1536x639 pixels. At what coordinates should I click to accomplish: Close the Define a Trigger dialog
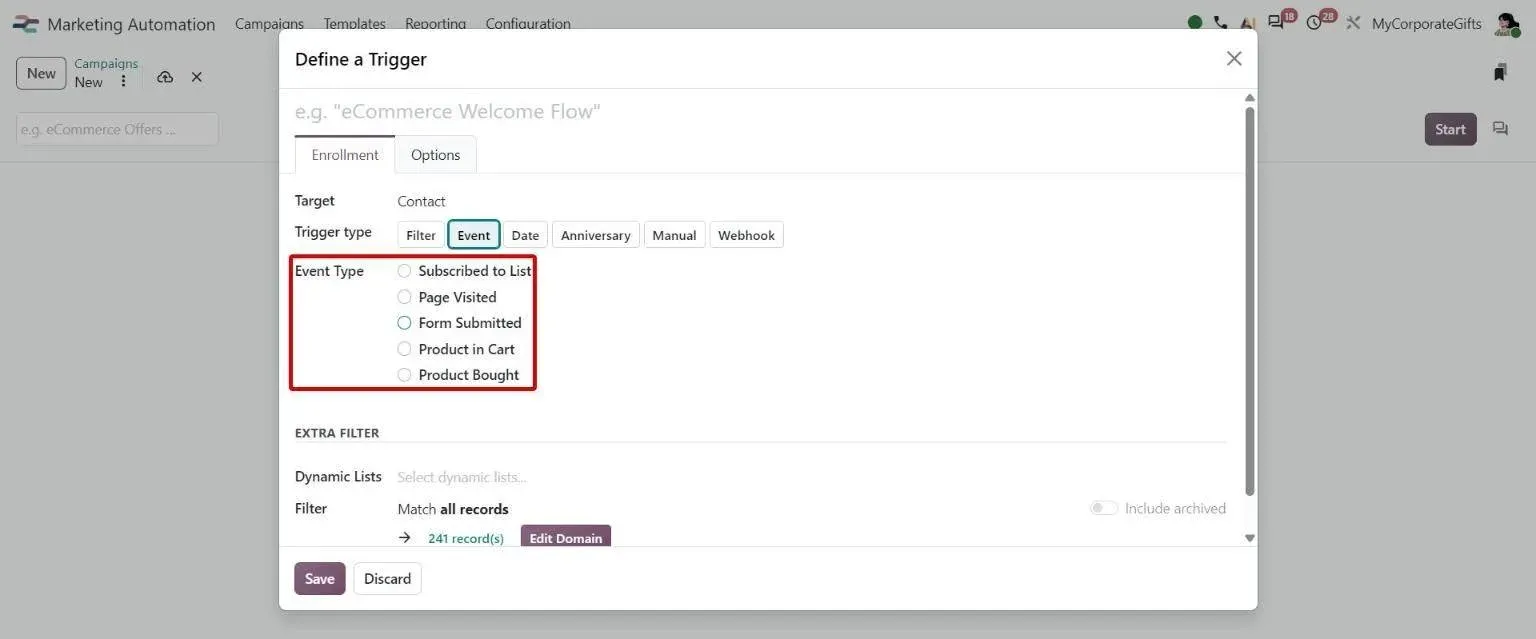coord(1234,59)
